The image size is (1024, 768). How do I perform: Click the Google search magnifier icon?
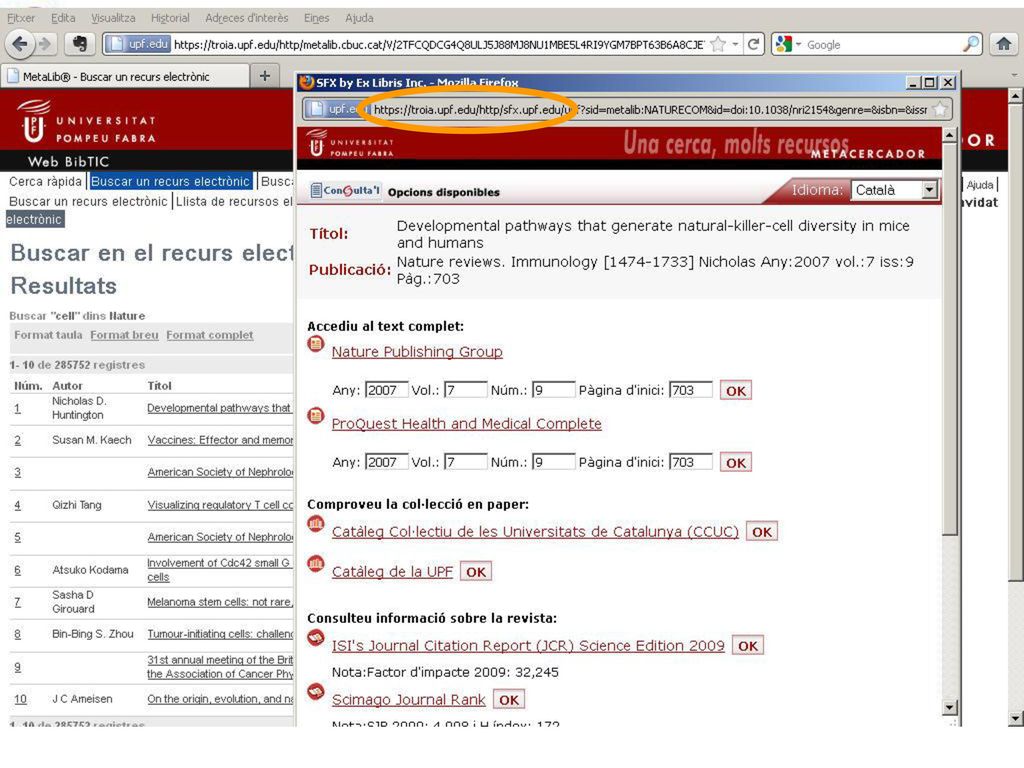[971, 44]
